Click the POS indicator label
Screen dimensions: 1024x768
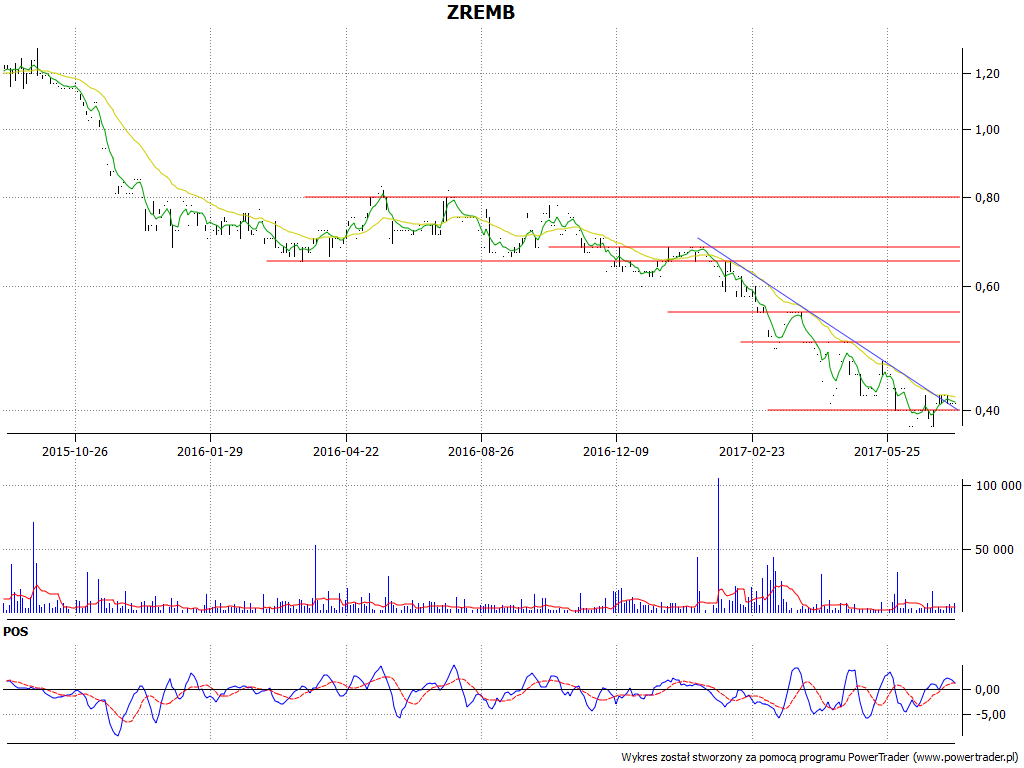(16, 632)
